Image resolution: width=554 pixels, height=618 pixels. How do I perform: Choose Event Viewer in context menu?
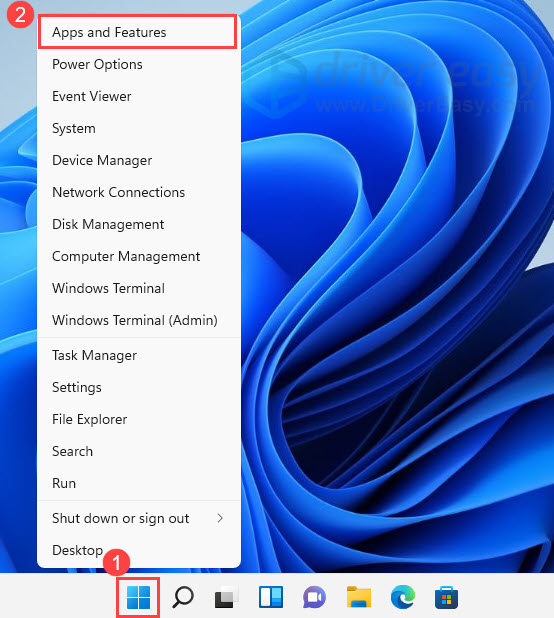coord(139,96)
